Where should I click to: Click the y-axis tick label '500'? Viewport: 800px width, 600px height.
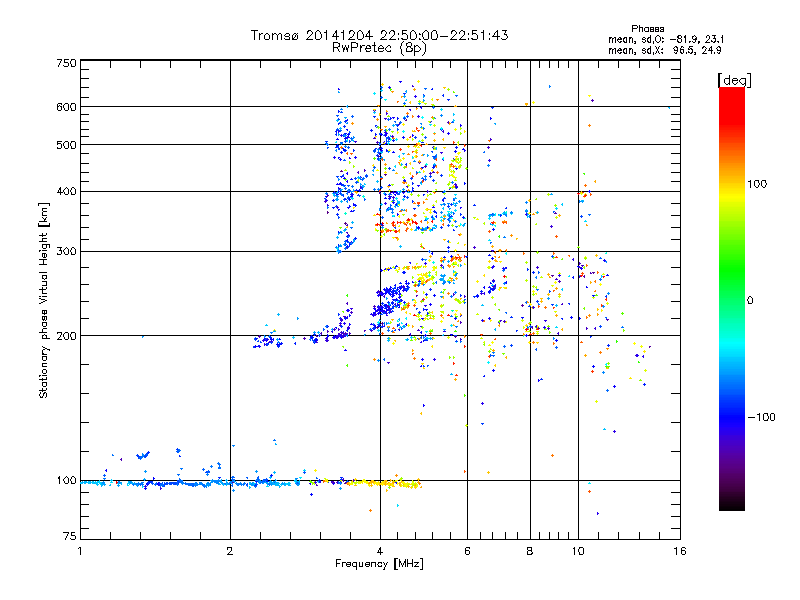(x=66, y=145)
